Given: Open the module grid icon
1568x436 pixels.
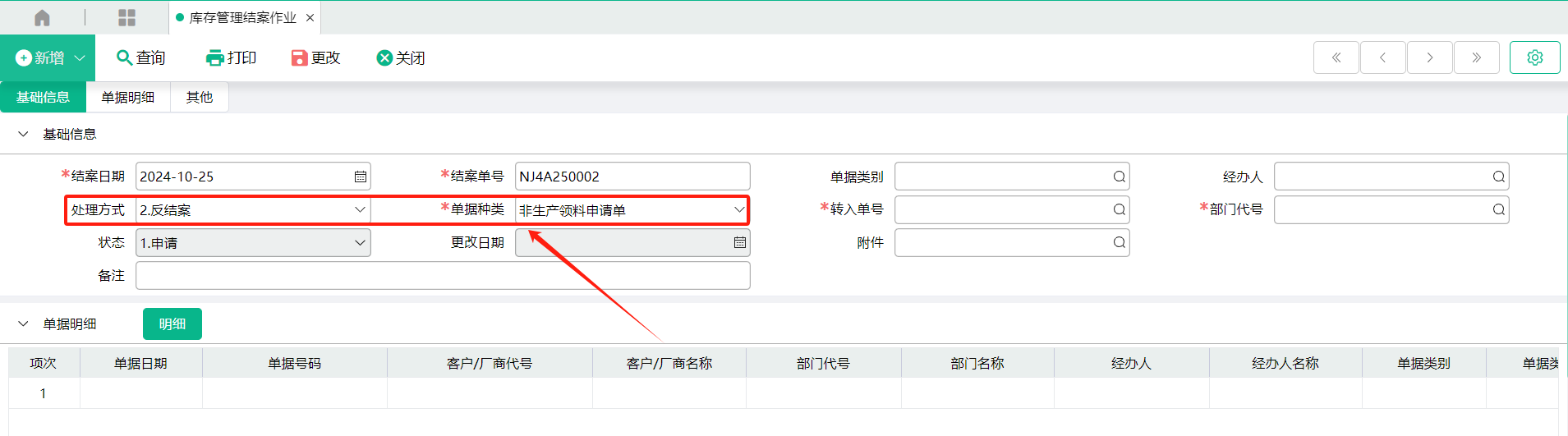Looking at the screenshot, I should tap(126, 17).
